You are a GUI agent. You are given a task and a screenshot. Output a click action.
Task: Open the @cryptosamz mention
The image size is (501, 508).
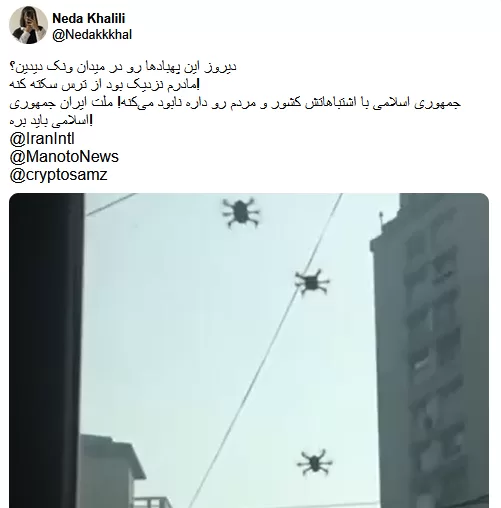coord(59,175)
